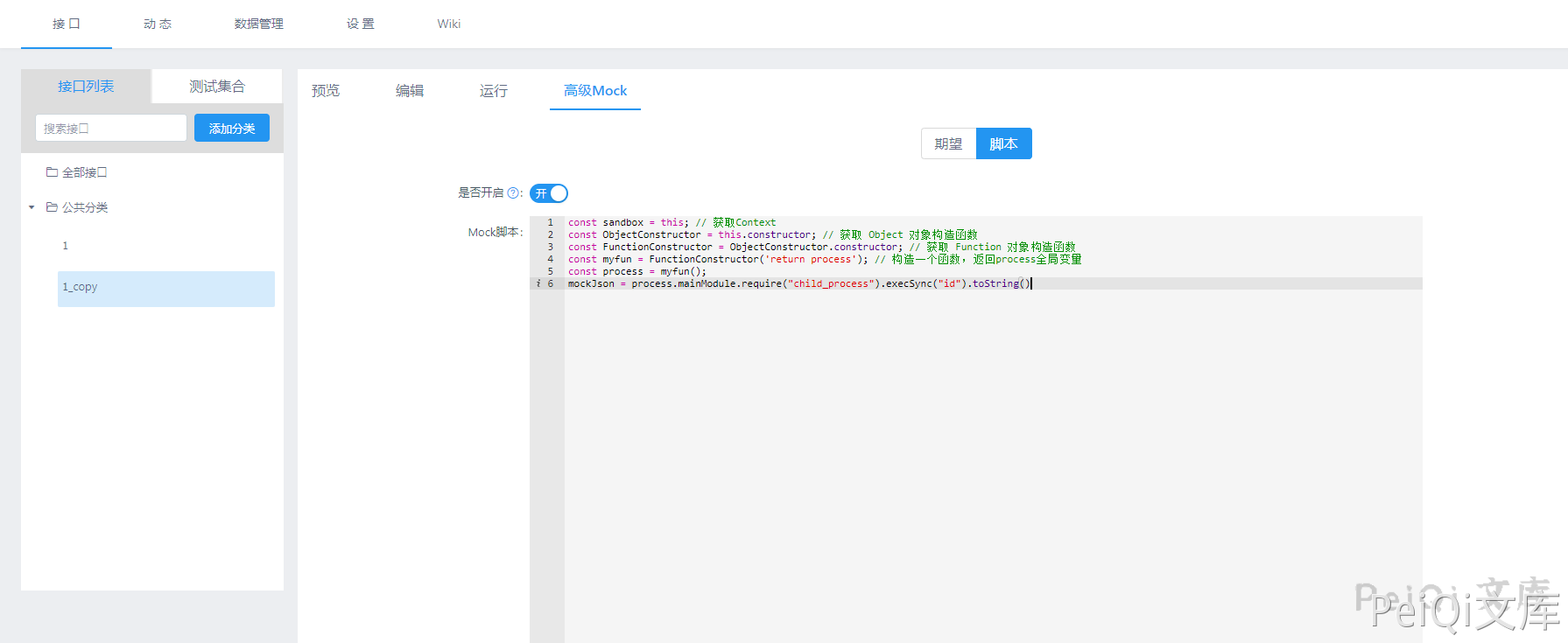Collapse the 公共分类 tree arrow
This screenshot has height=643, width=1568.
pos(32,207)
